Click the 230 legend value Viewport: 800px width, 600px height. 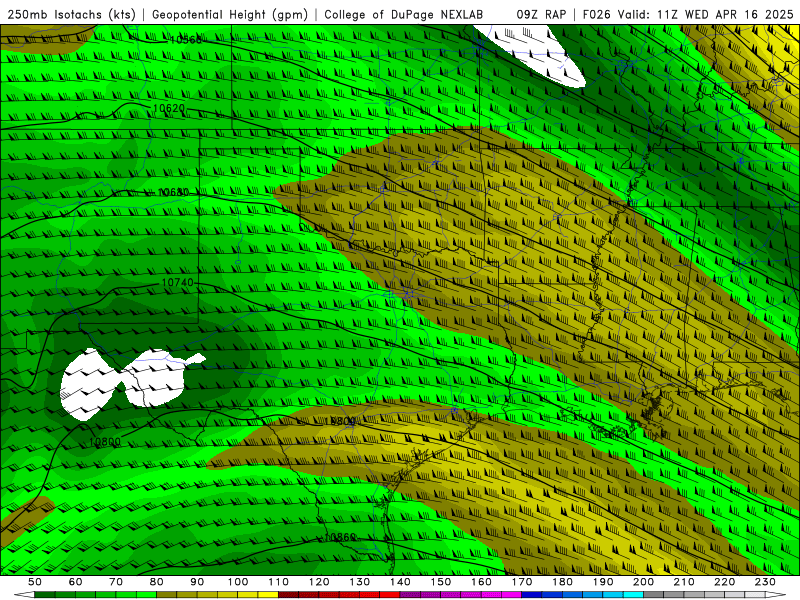(x=765, y=582)
